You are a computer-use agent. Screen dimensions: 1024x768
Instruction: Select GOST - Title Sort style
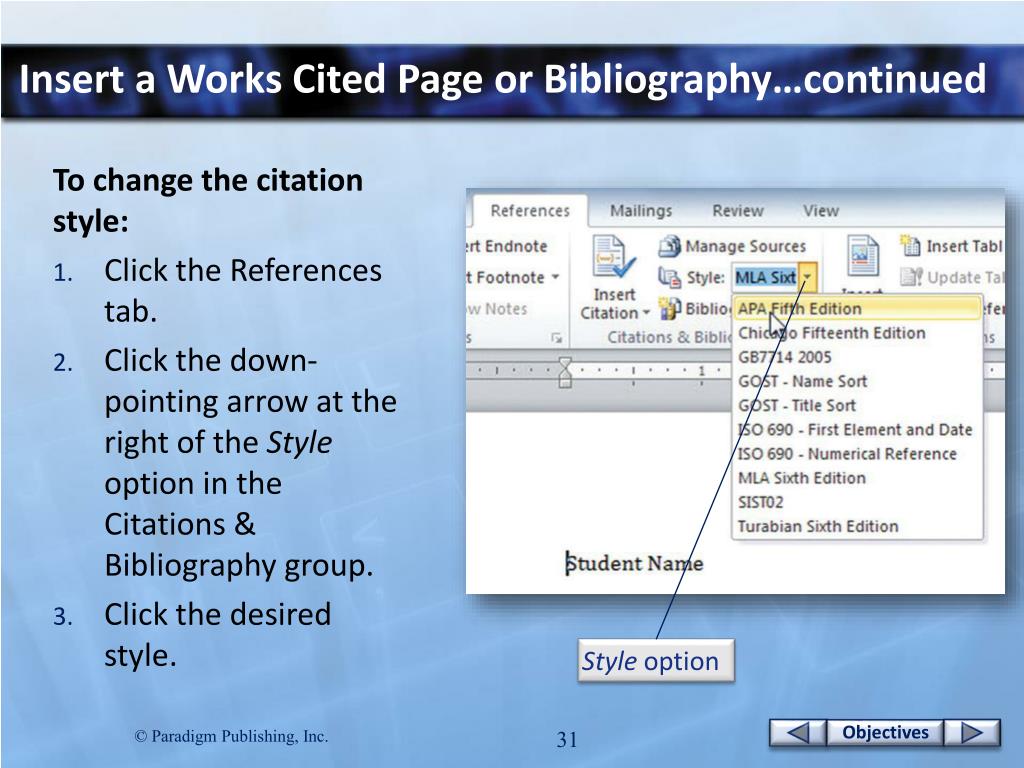pyautogui.click(x=857, y=406)
